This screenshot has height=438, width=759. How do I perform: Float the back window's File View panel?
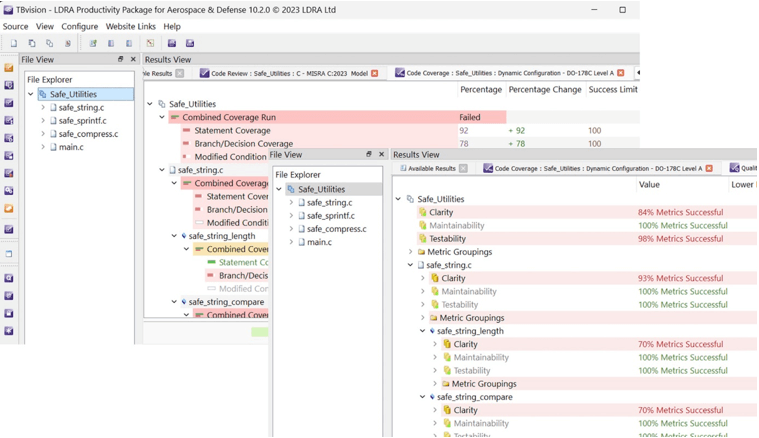pos(121,59)
